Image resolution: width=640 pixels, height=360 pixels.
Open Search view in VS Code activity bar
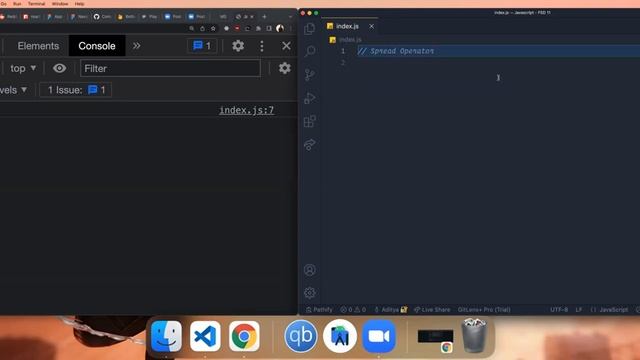(310, 51)
